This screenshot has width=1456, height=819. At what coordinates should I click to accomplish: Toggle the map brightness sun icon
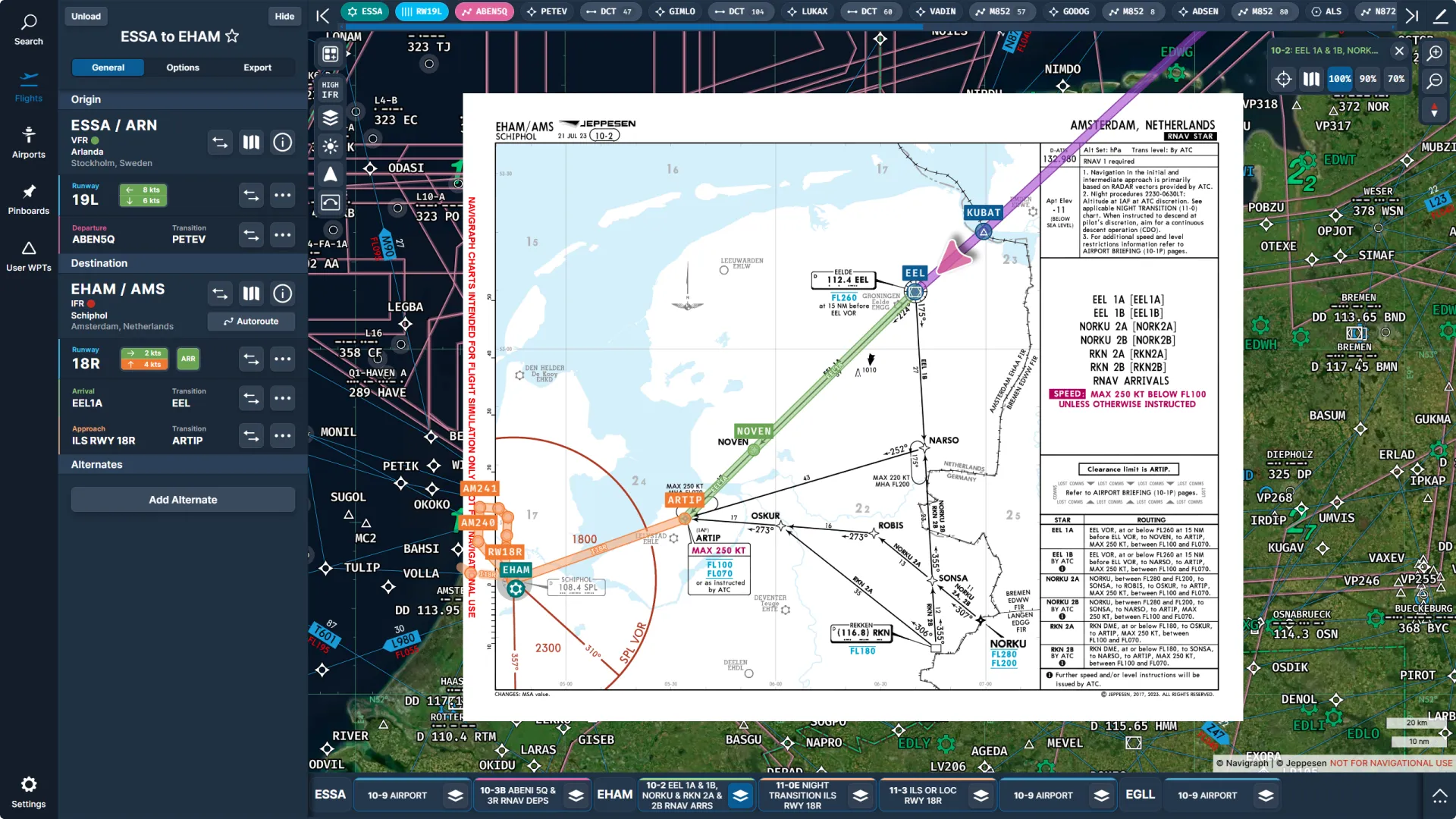pyautogui.click(x=330, y=146)
